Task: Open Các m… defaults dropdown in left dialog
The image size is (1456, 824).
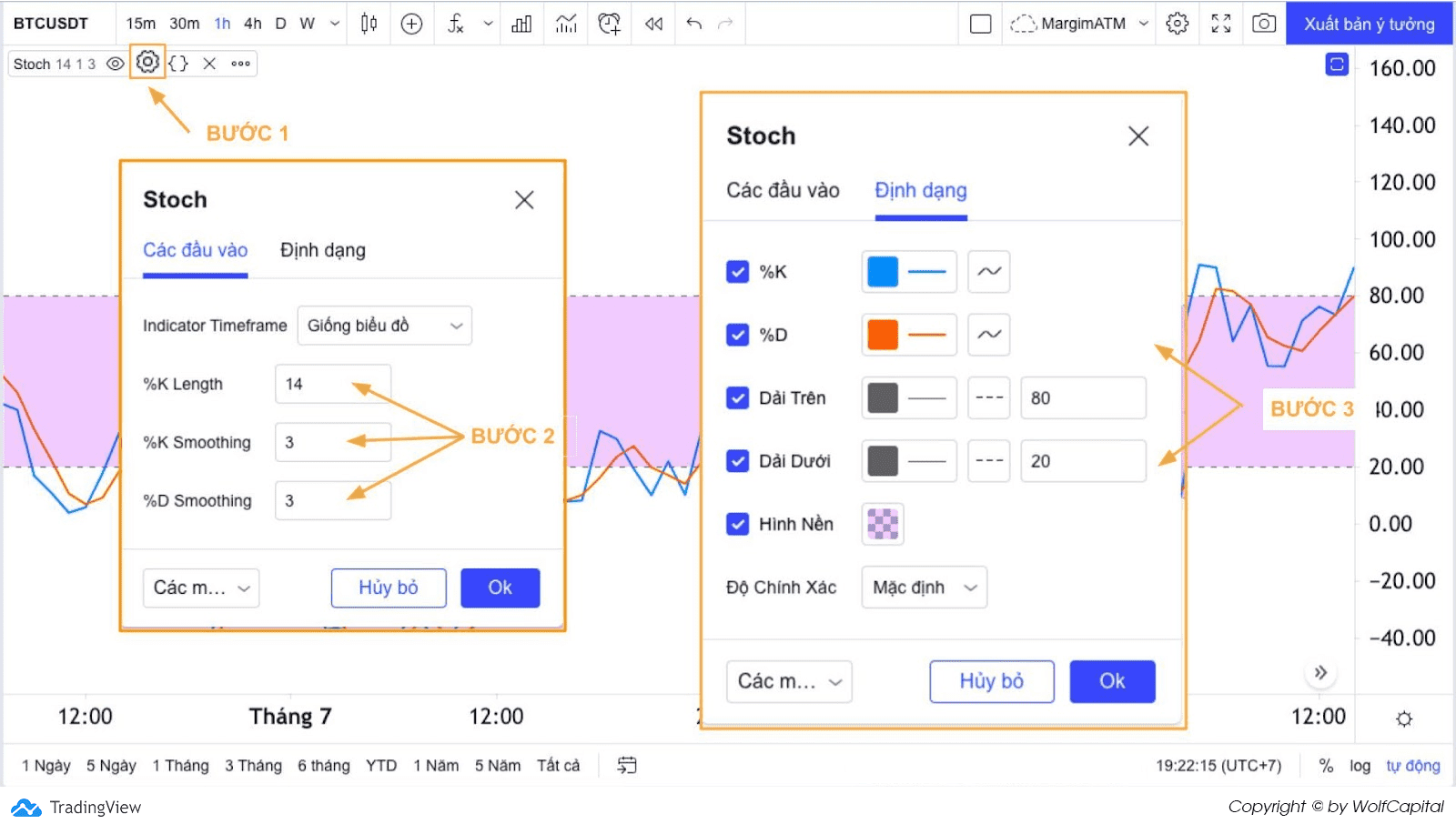Action: [x=201, y=588]
